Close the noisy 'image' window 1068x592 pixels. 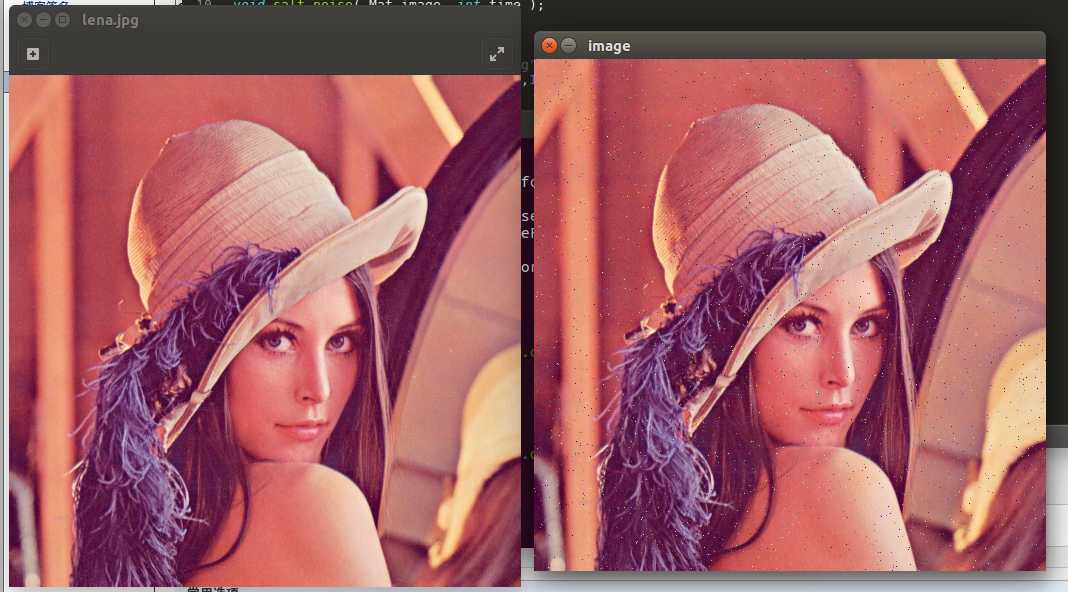[x=549, y=45]
